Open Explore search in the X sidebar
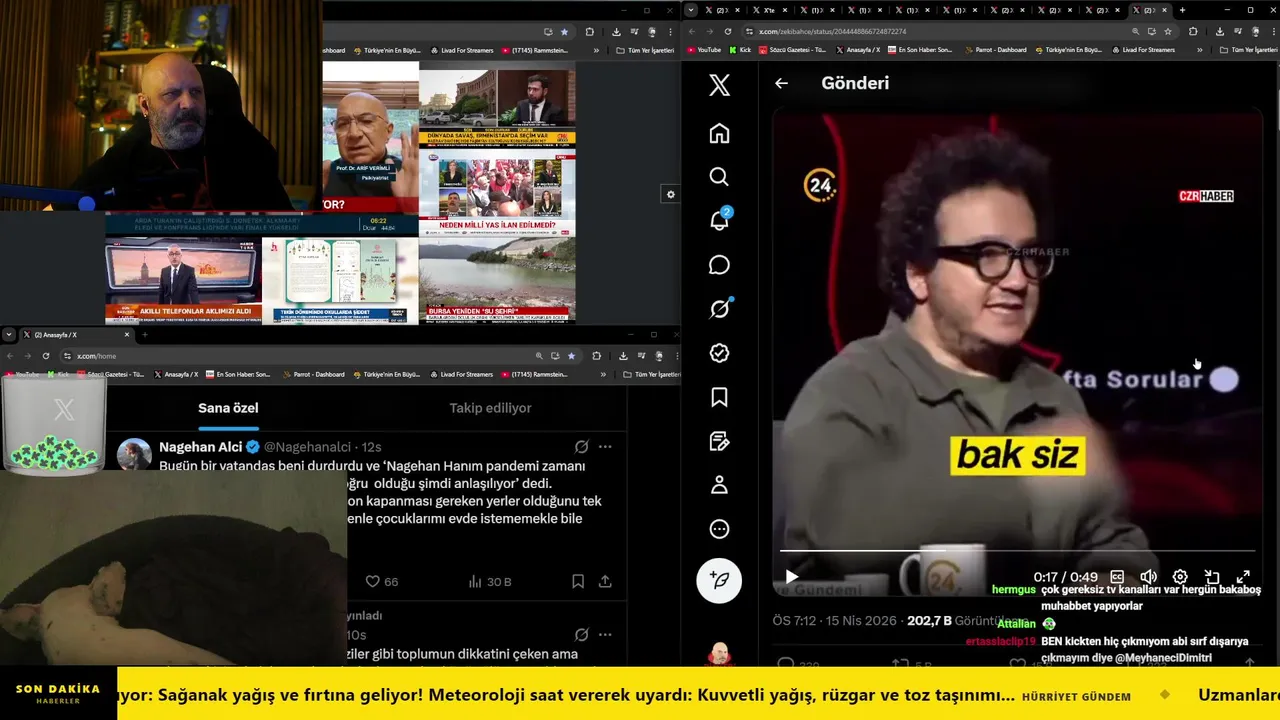Image resolution: width=1280 pixels, height=720 pixels. coord(719,177)
